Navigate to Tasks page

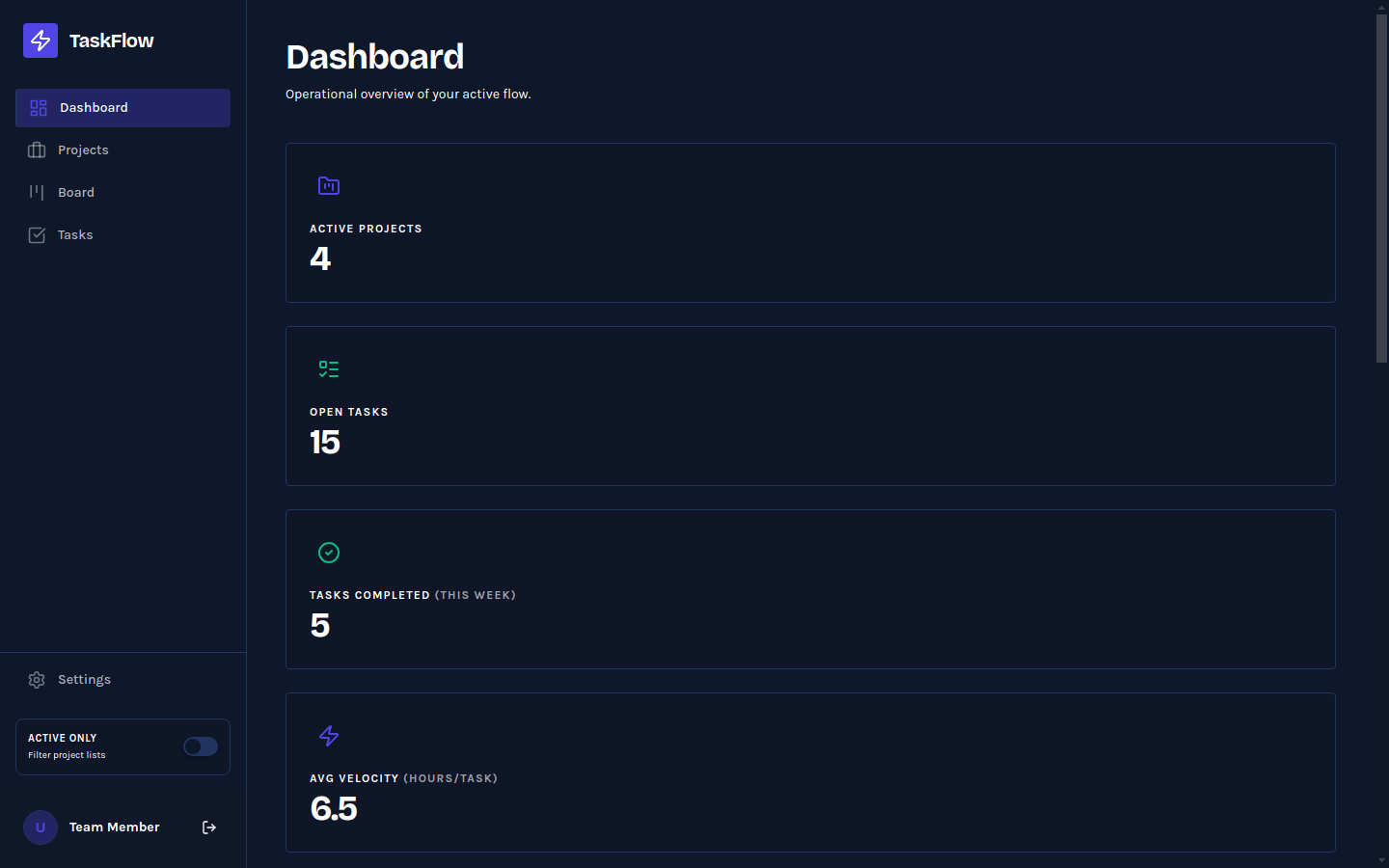123,235
